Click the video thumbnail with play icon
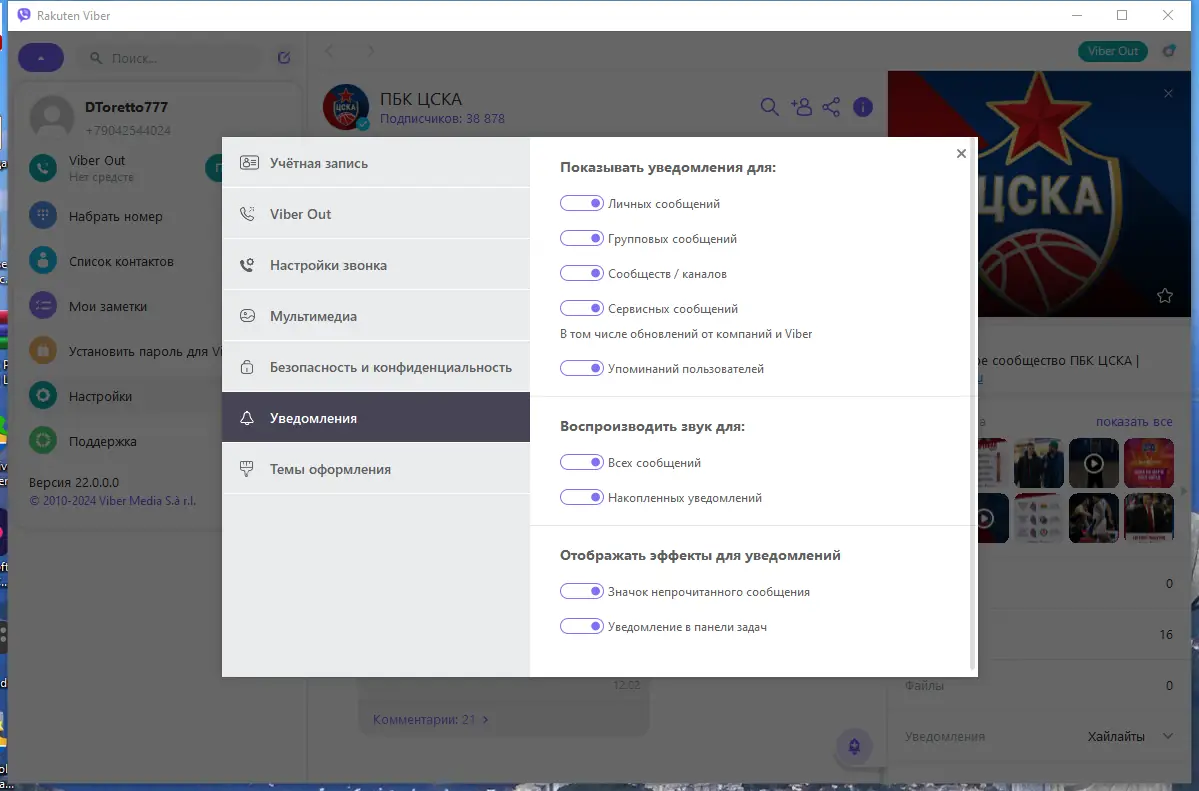Screen dimensions: 1199x791 [x=1093, y=463]
